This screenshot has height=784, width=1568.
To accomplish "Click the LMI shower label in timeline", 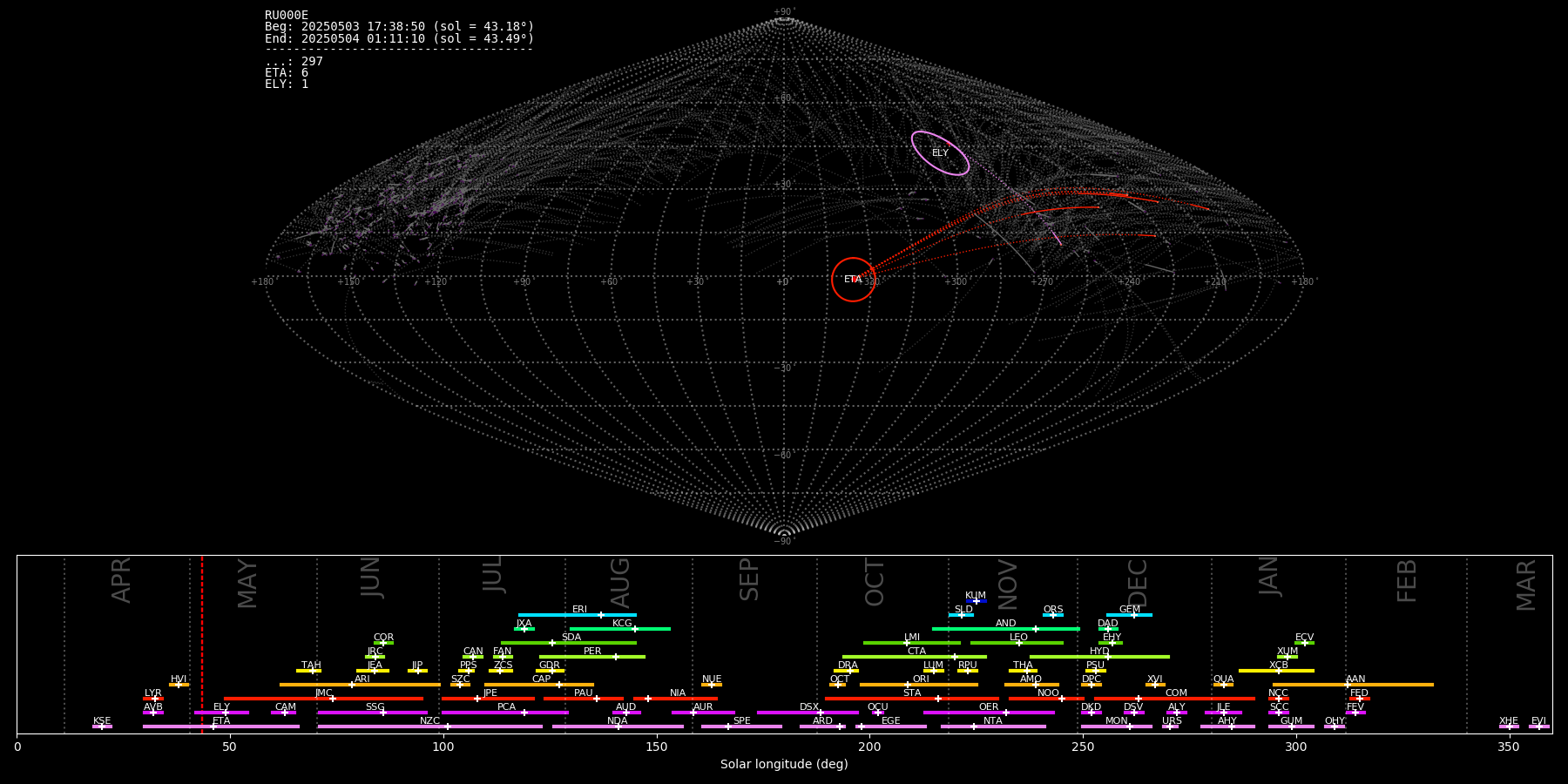I will pos(912,637).
